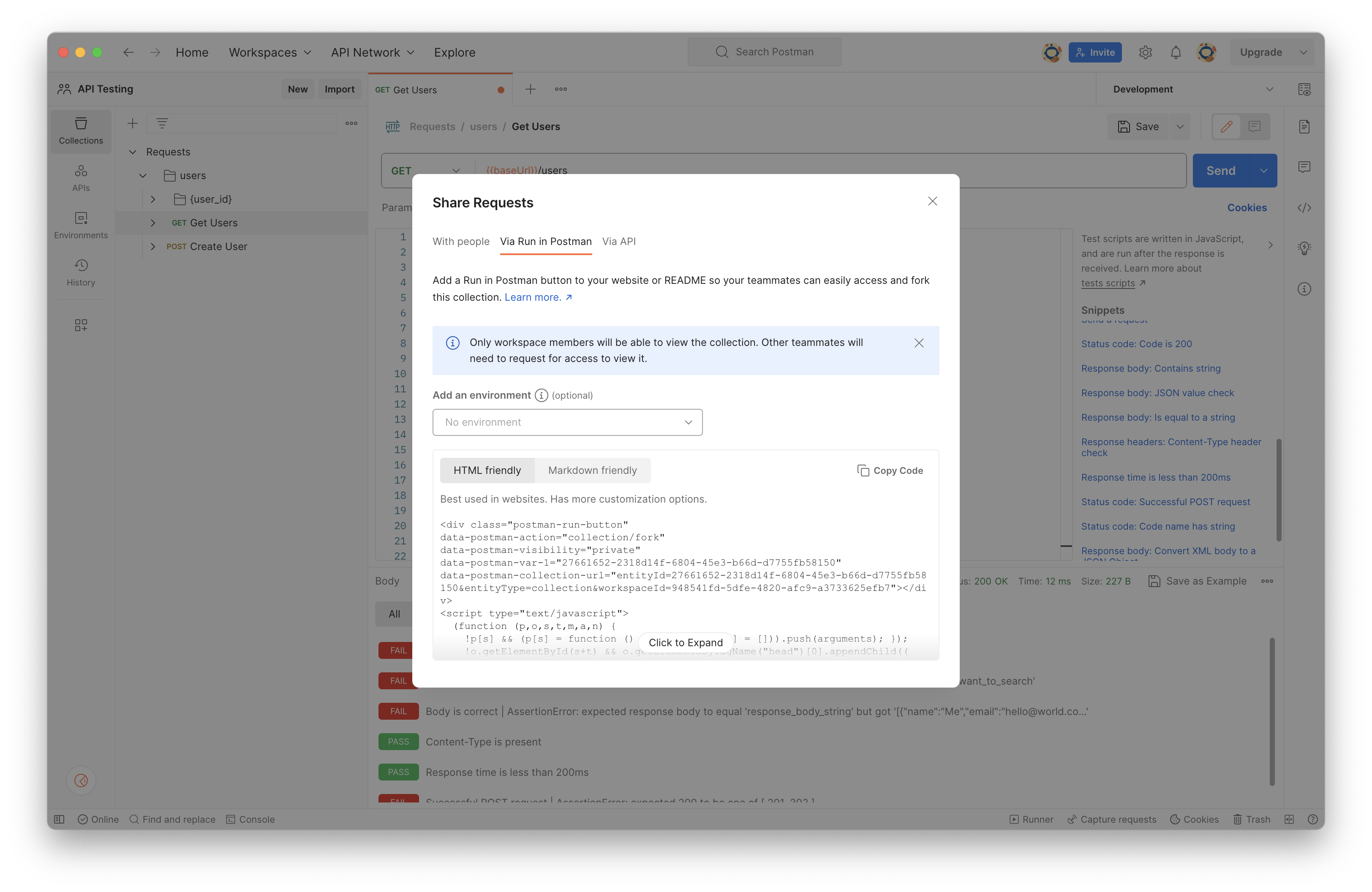This screenshot has width=1372, height=892.
Task: Open a new tab with plus icon
Action: click(531, 89)
